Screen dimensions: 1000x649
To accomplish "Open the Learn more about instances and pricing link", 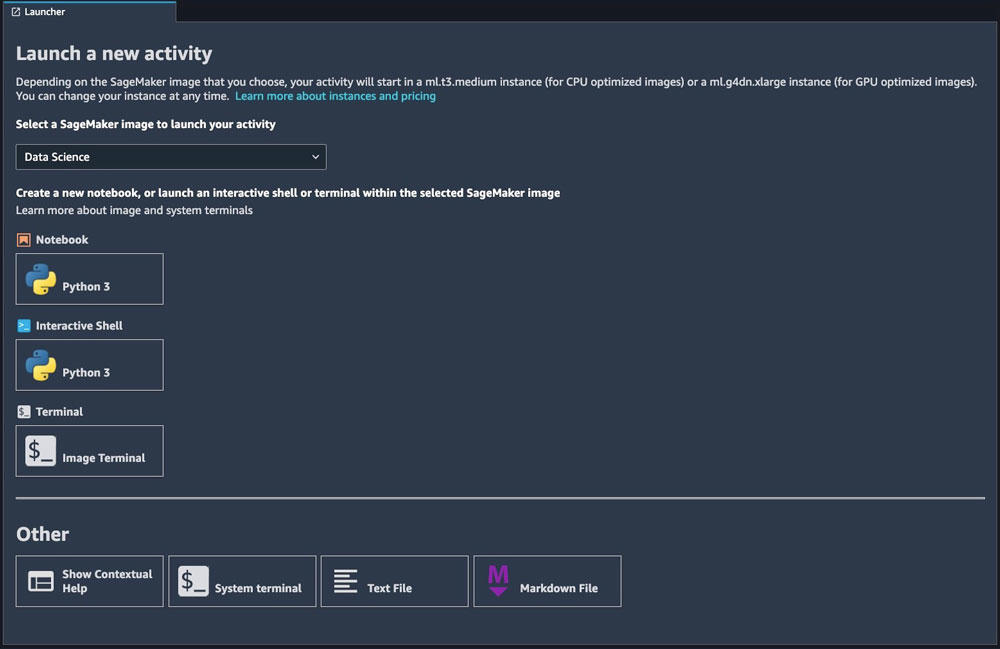I will [335, 96].
